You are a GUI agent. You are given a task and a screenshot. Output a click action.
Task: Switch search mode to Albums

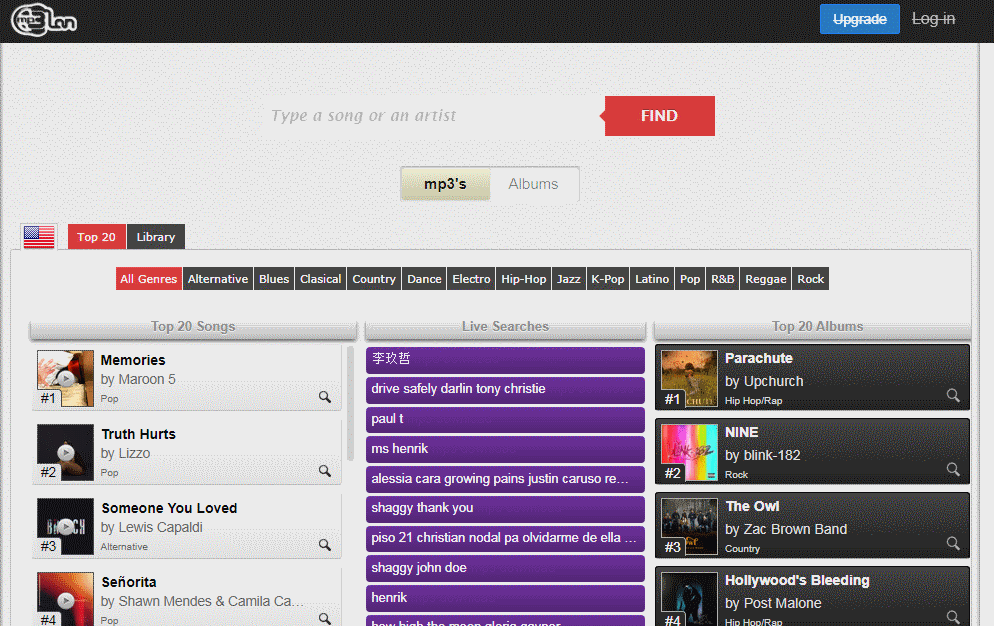(533, 184)
